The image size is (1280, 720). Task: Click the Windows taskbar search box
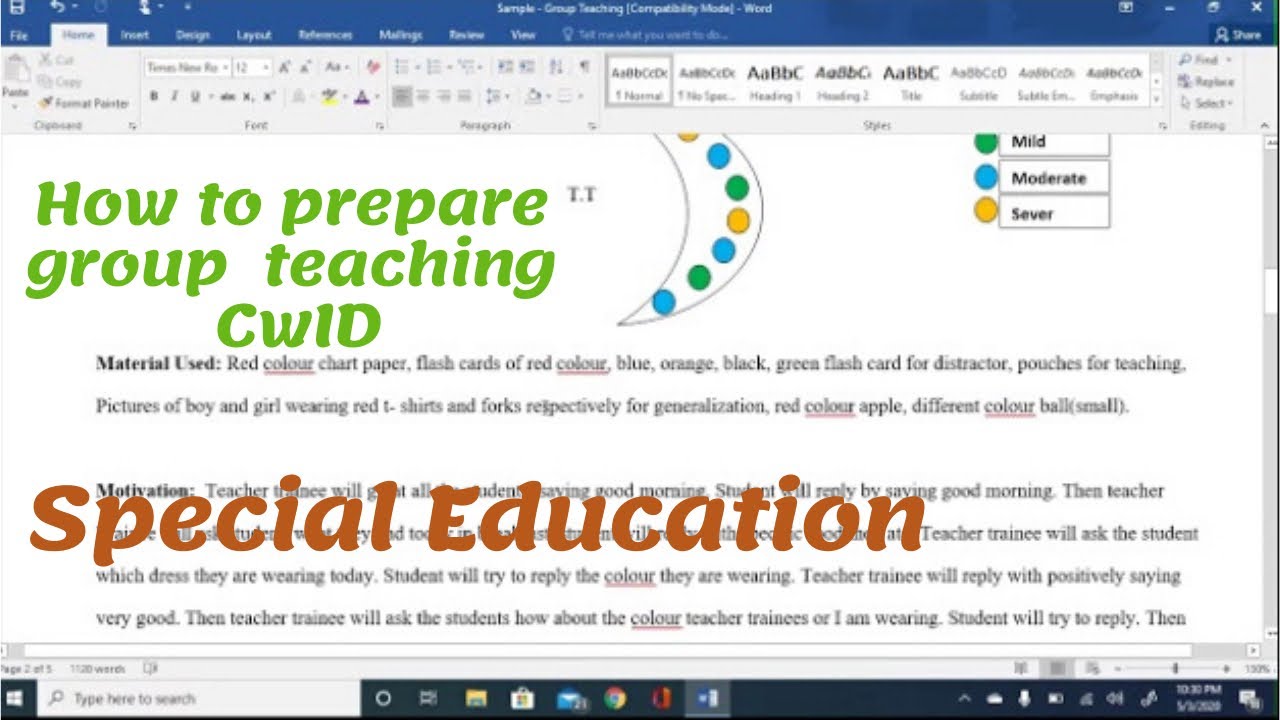(200, 698)
